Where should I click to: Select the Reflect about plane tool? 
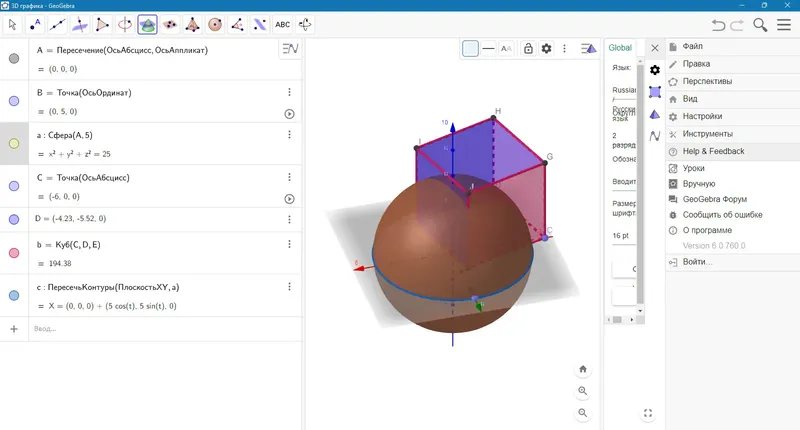[x=260, y=24]
